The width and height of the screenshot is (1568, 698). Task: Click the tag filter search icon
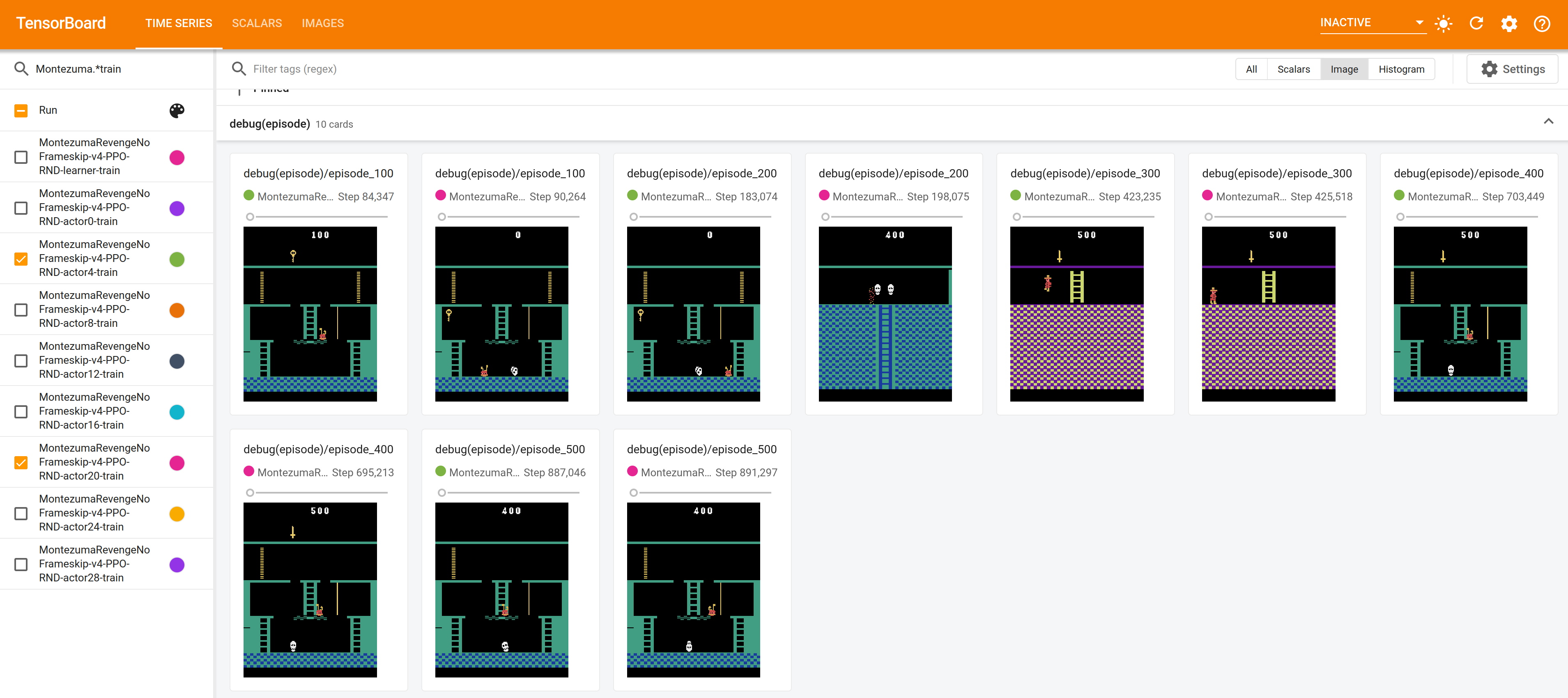[239, 69]
